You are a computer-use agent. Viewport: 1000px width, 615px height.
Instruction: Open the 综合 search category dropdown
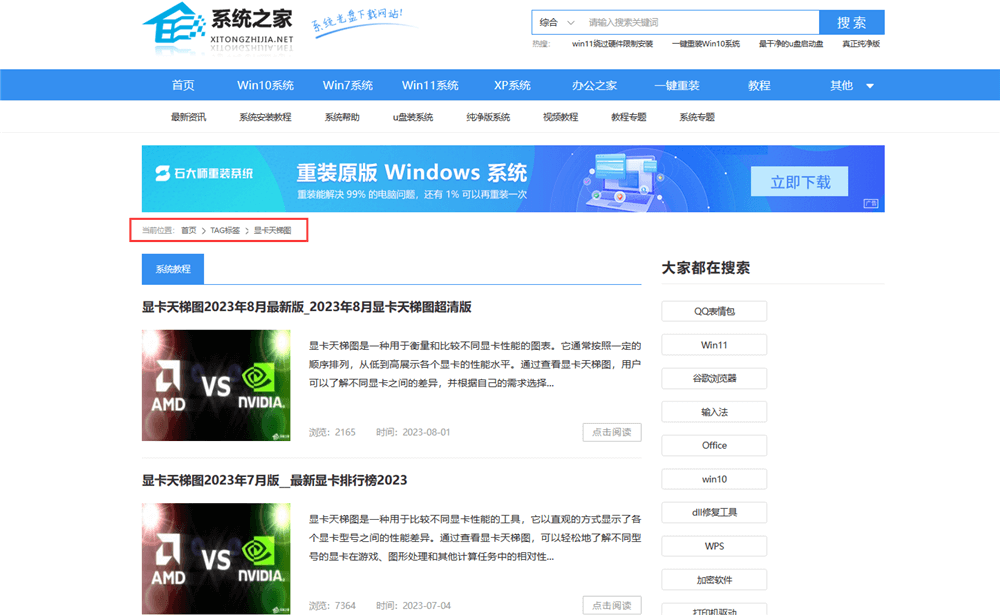pos(557,22)
